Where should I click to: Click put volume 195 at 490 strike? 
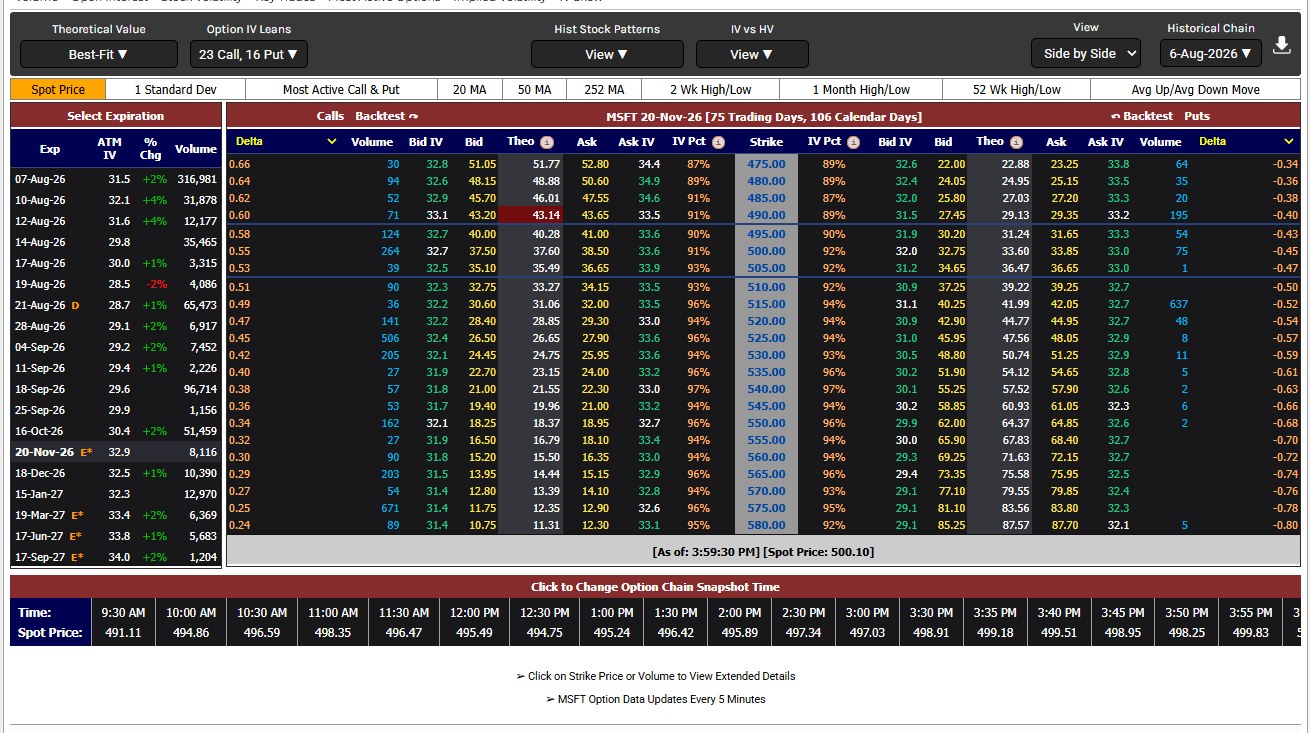click(1178, 215)
